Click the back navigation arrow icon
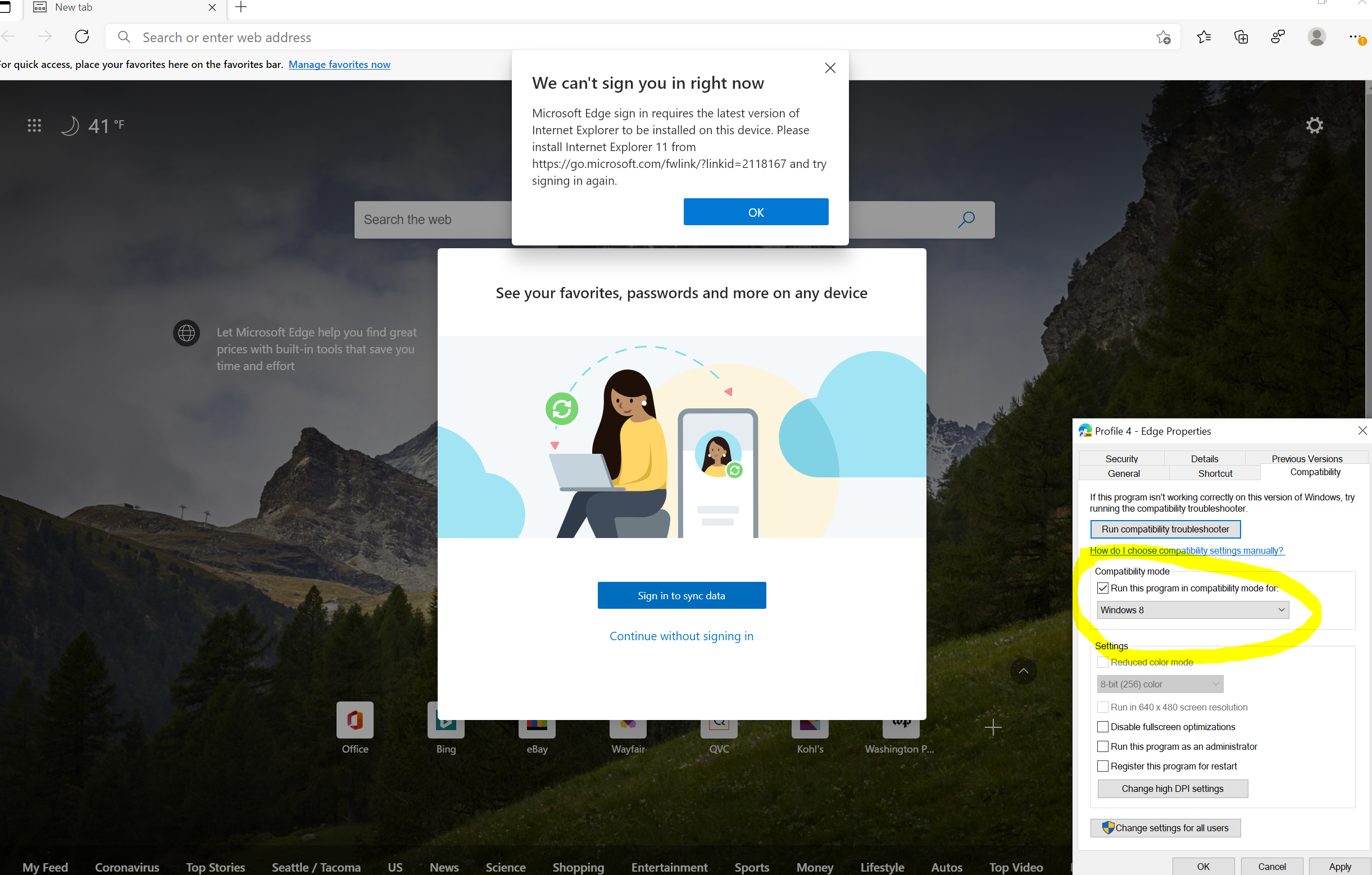Image resolution: width=1372 pixels, height=875 pixels. pos(8,37)
